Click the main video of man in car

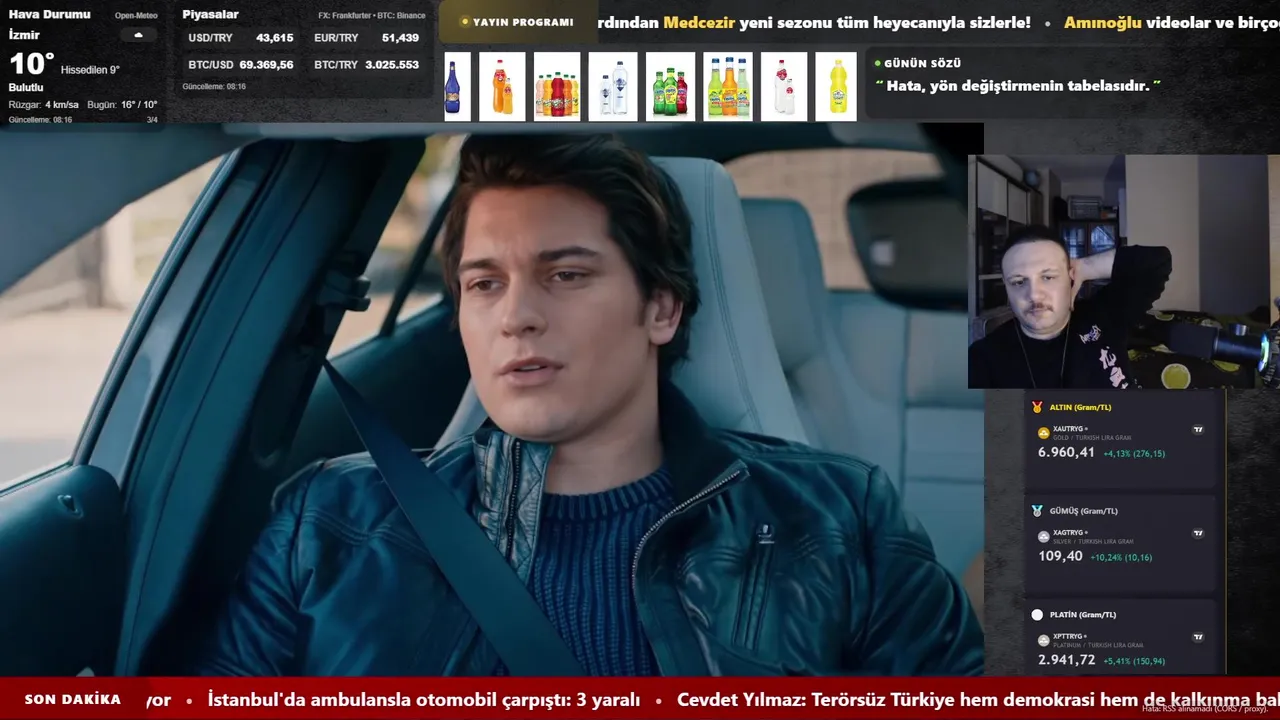(x=490, y=400)
